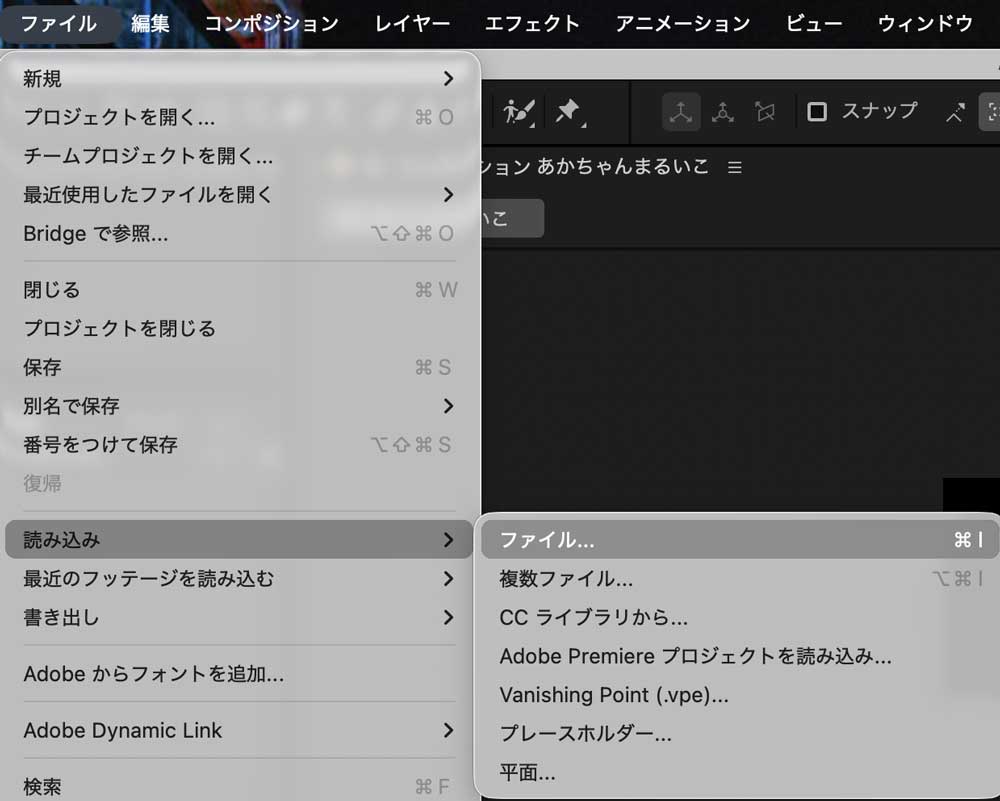This screenshot has width=1000, height=801.
Task: Click the region of interest icon far right
Action: (x=992, y=112)
